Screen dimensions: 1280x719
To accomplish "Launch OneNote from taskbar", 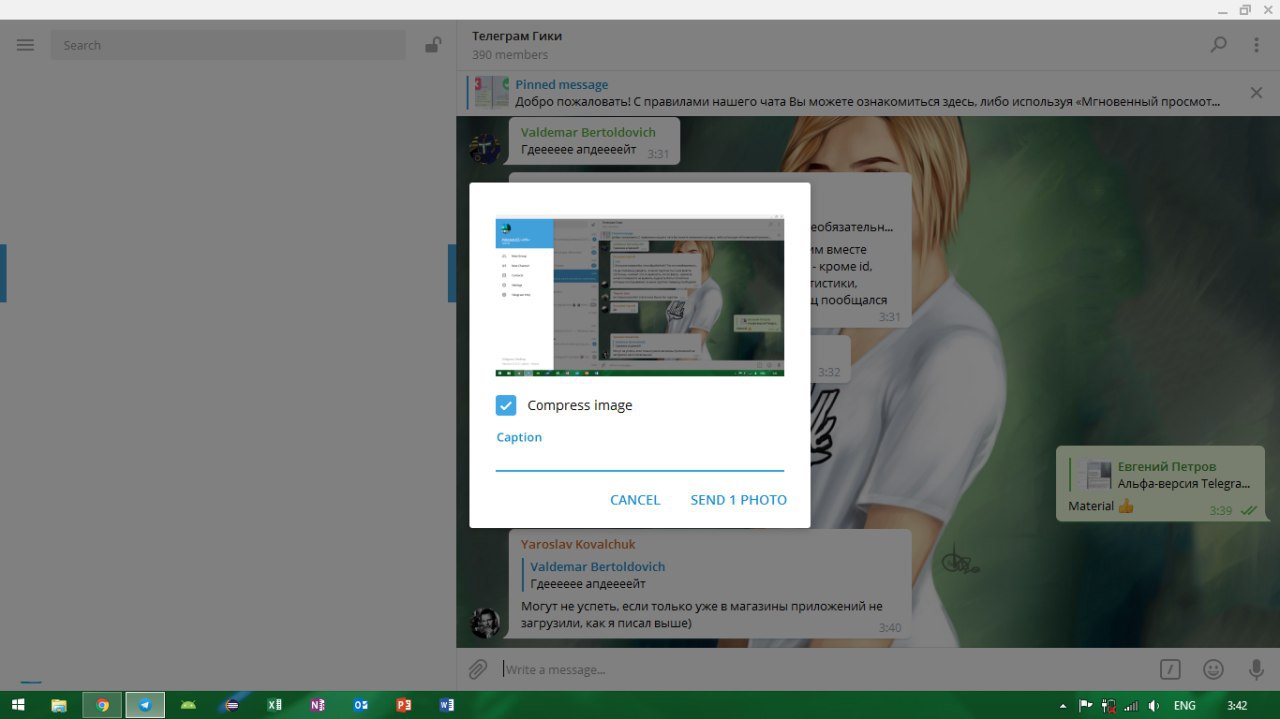I will 317,705.
